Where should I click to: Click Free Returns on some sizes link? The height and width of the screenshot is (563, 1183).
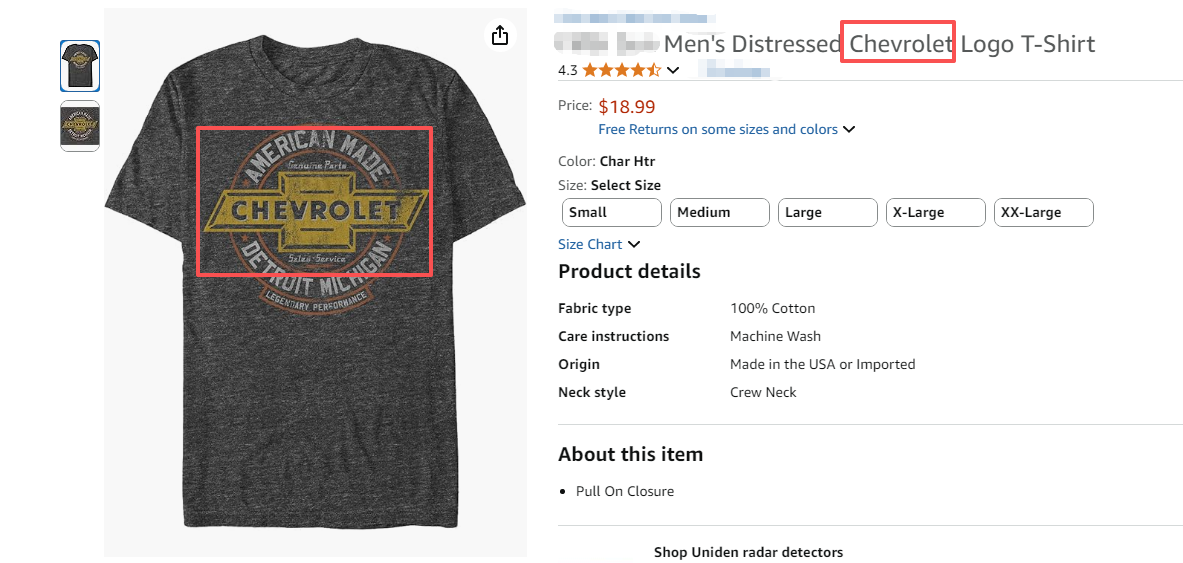click(717, 129)
